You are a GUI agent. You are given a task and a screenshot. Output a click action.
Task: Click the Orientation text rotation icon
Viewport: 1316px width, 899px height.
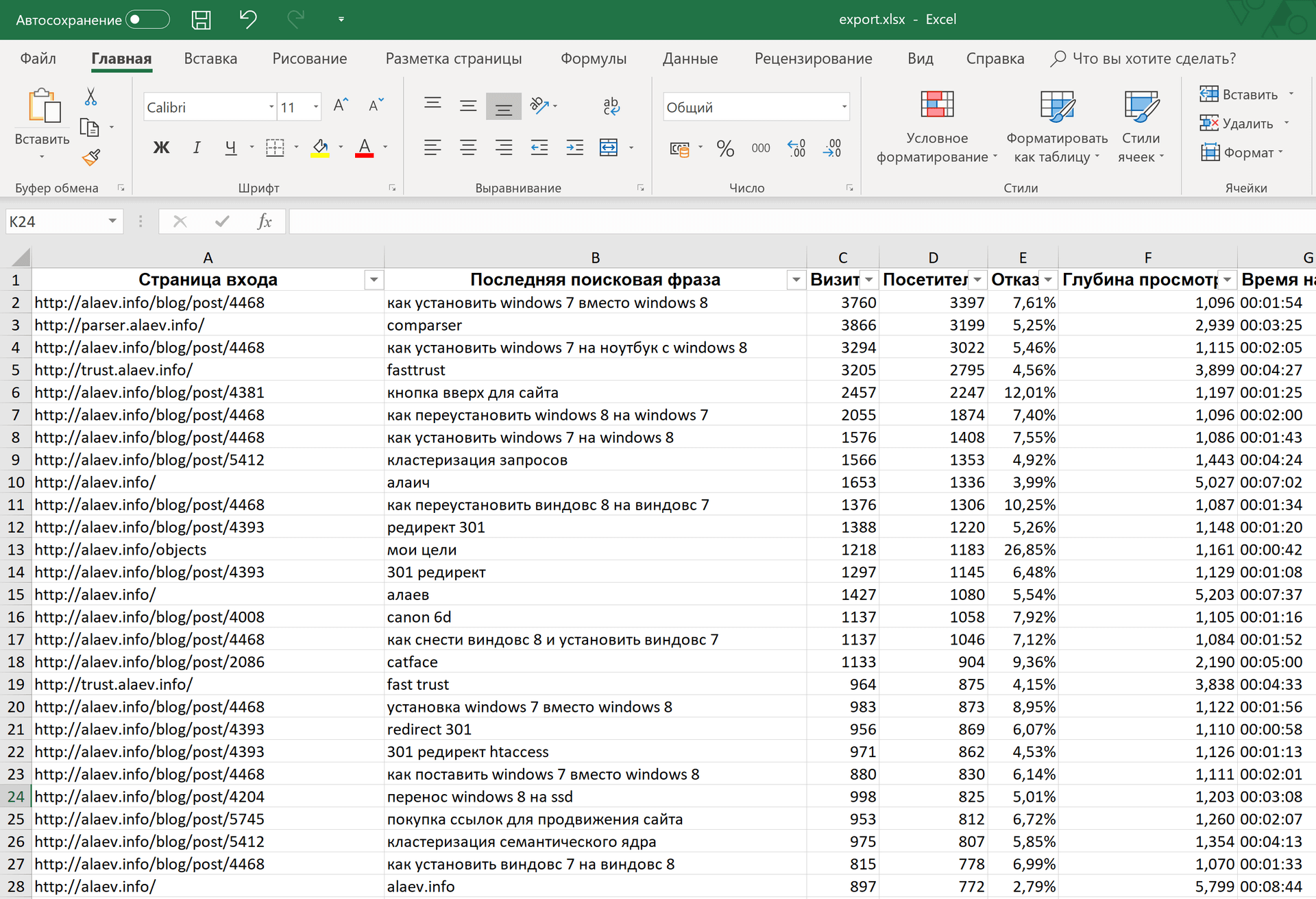click(540, 105)
